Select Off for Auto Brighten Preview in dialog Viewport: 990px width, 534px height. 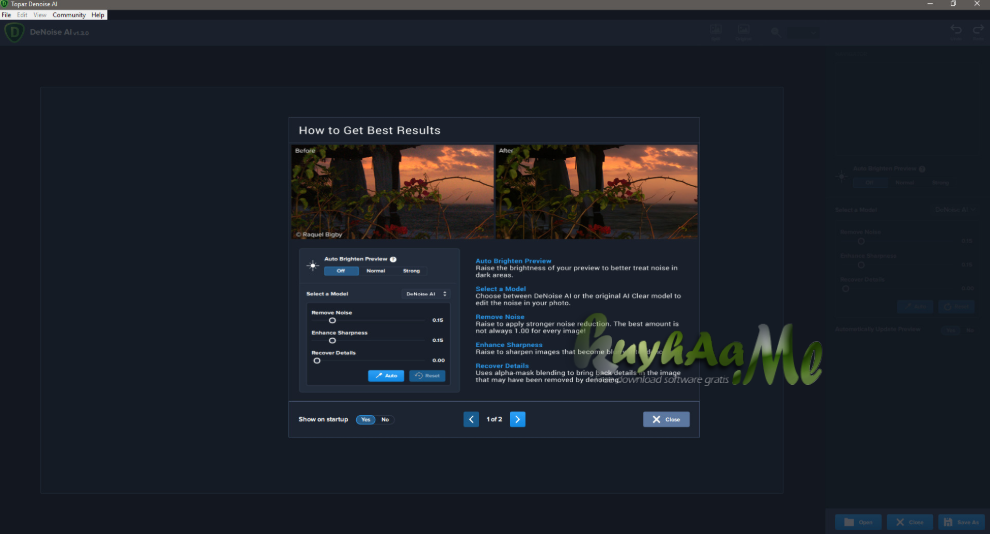(341, 271)
